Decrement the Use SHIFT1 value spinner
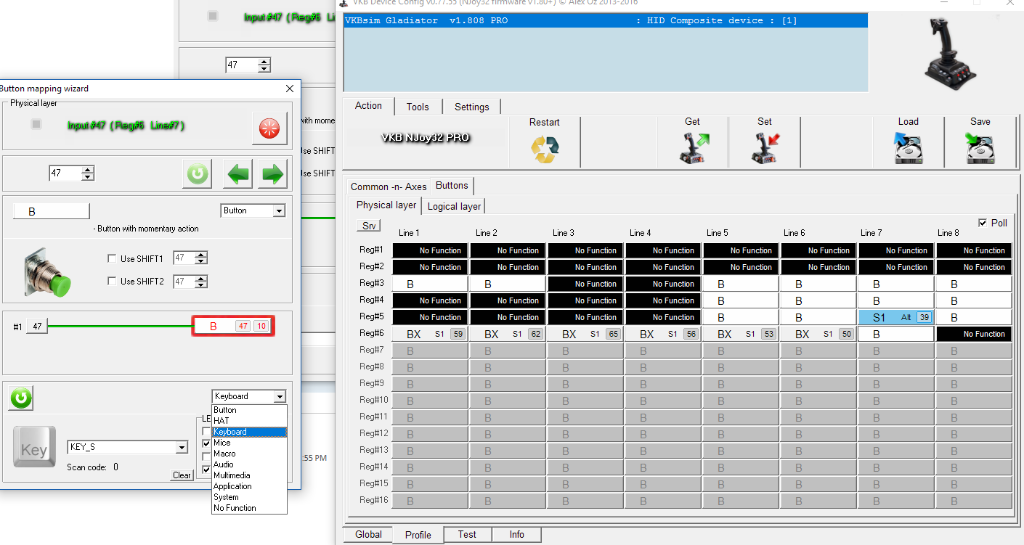Screen dimensions: 1024x545 201,262
